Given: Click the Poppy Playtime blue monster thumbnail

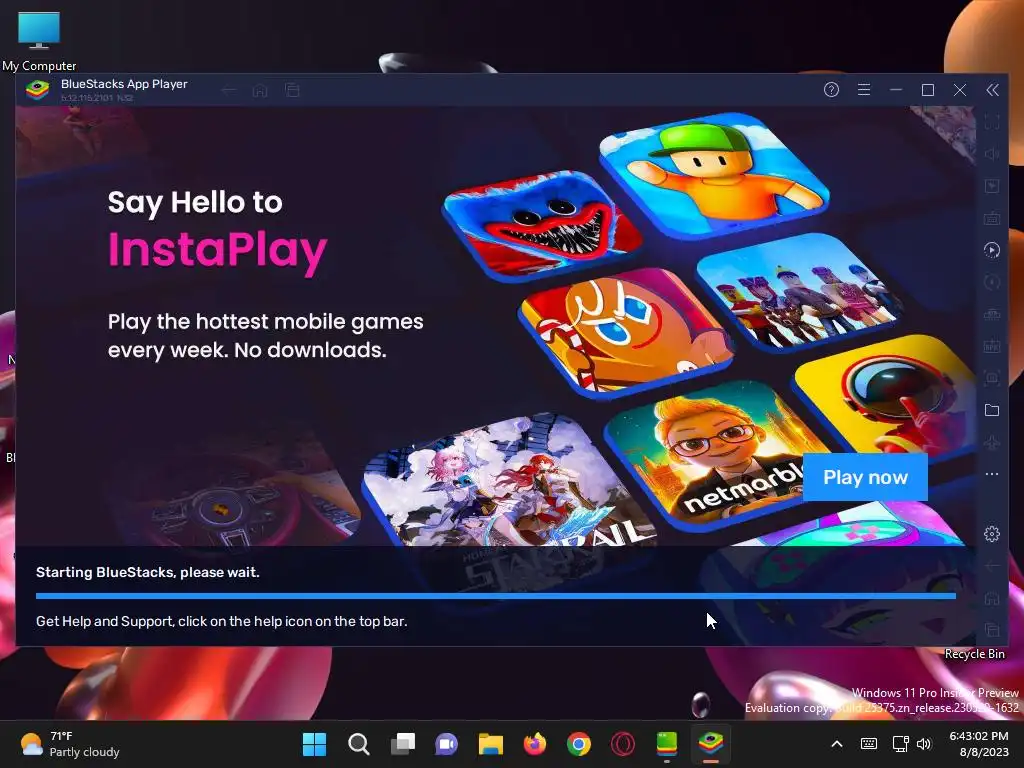Looking at the screenshot, I should 542,224.
